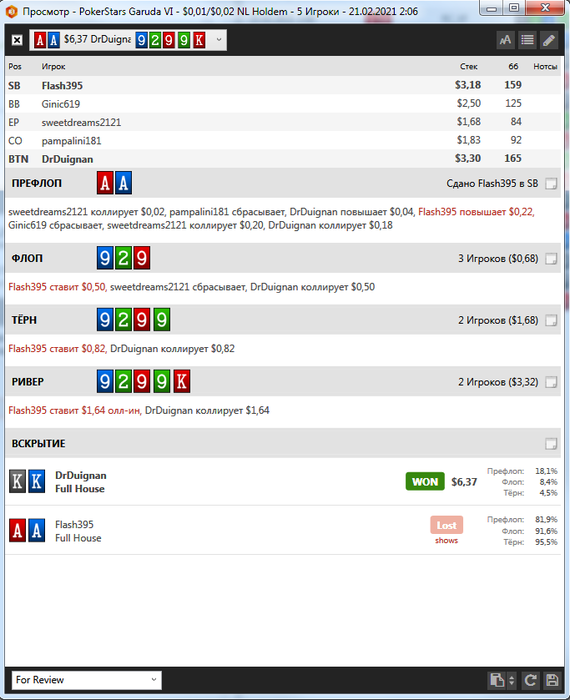The image size is (570, 700).
Task: Click '2 Игроков ($1,68)' pot info
Action: [498, 320]
